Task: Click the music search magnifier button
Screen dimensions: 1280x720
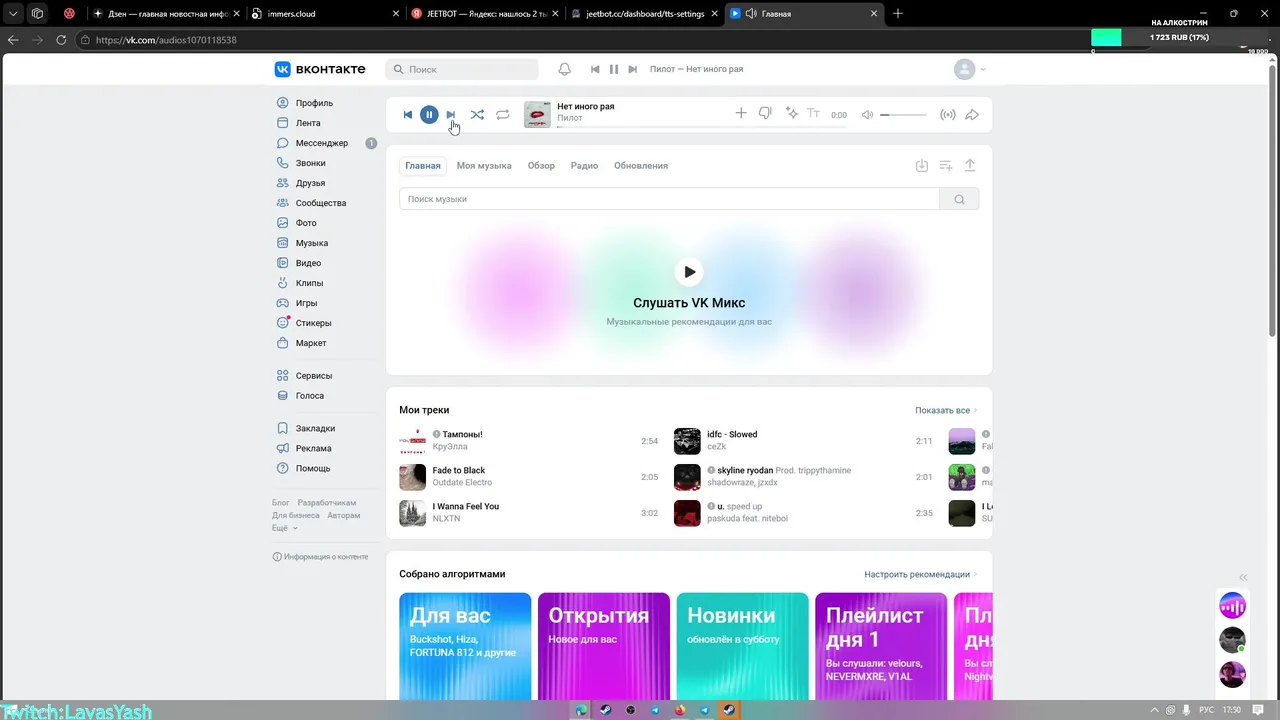Action: (959, 199)
